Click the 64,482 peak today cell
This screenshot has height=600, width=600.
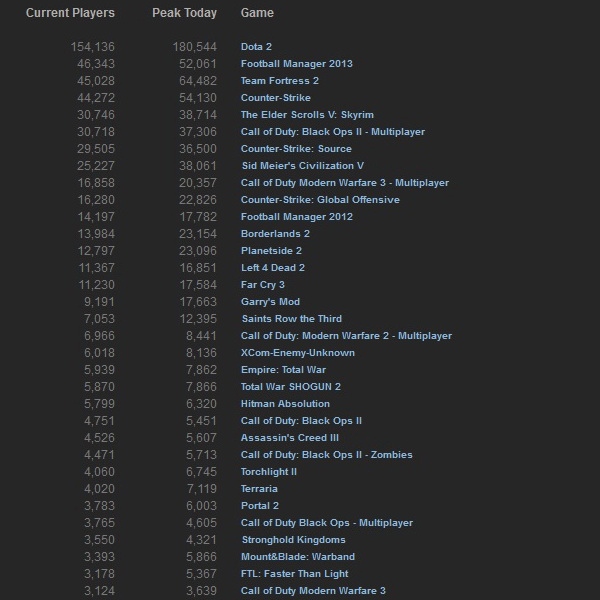coord(197,81)
